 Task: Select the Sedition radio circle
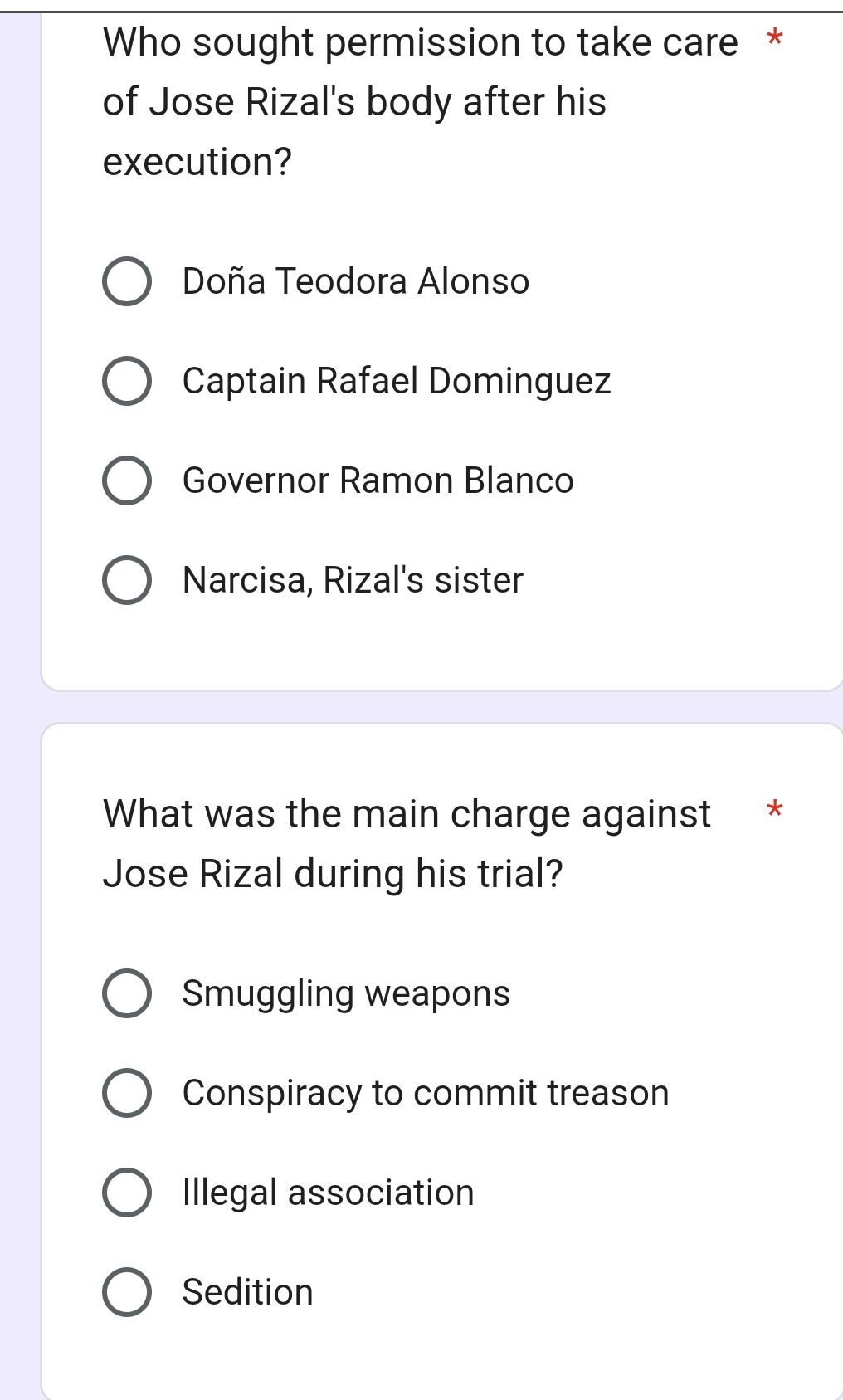127,1293
